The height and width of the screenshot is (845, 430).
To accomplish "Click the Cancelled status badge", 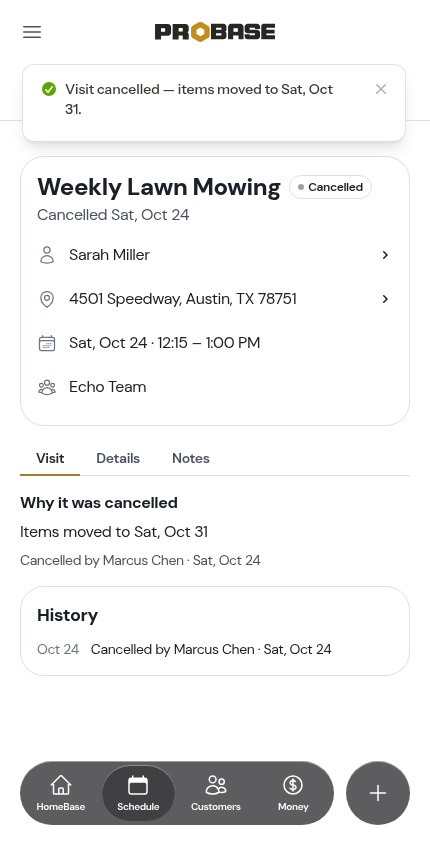I will pos(330,187).
